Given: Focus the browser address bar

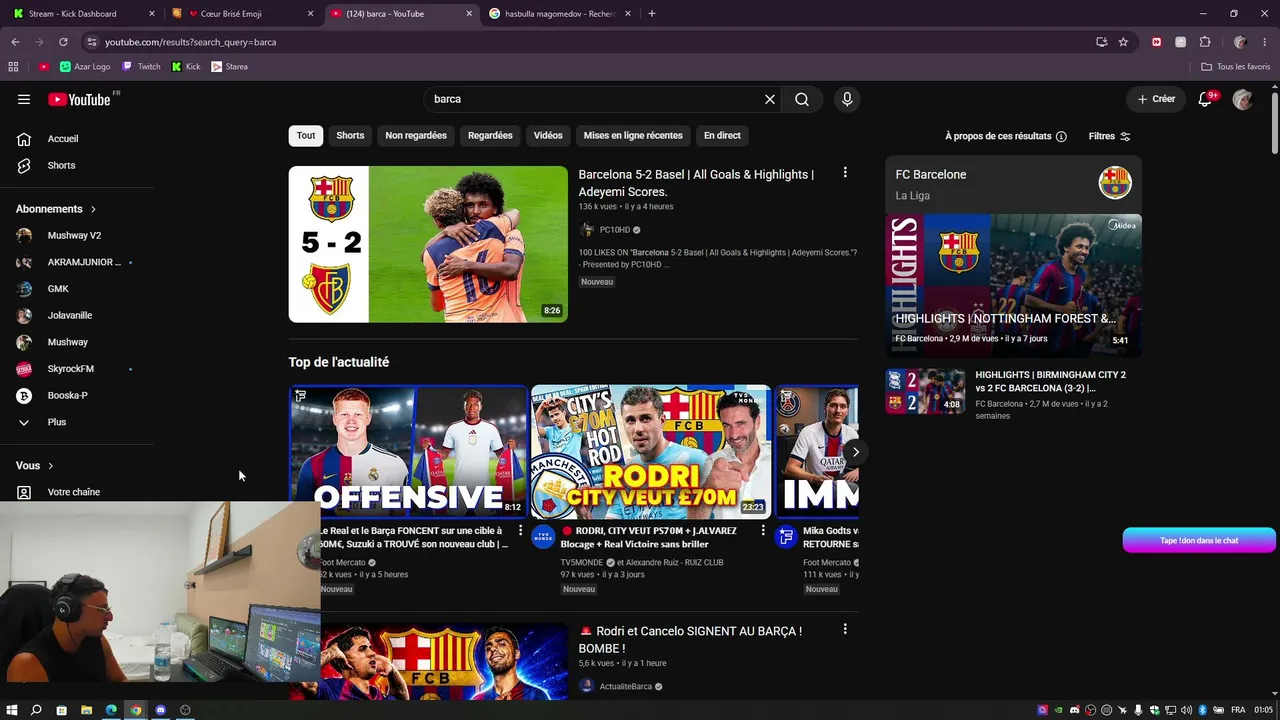Looking at the screenshot, I should pyautogui.click(x=590, y=42).
